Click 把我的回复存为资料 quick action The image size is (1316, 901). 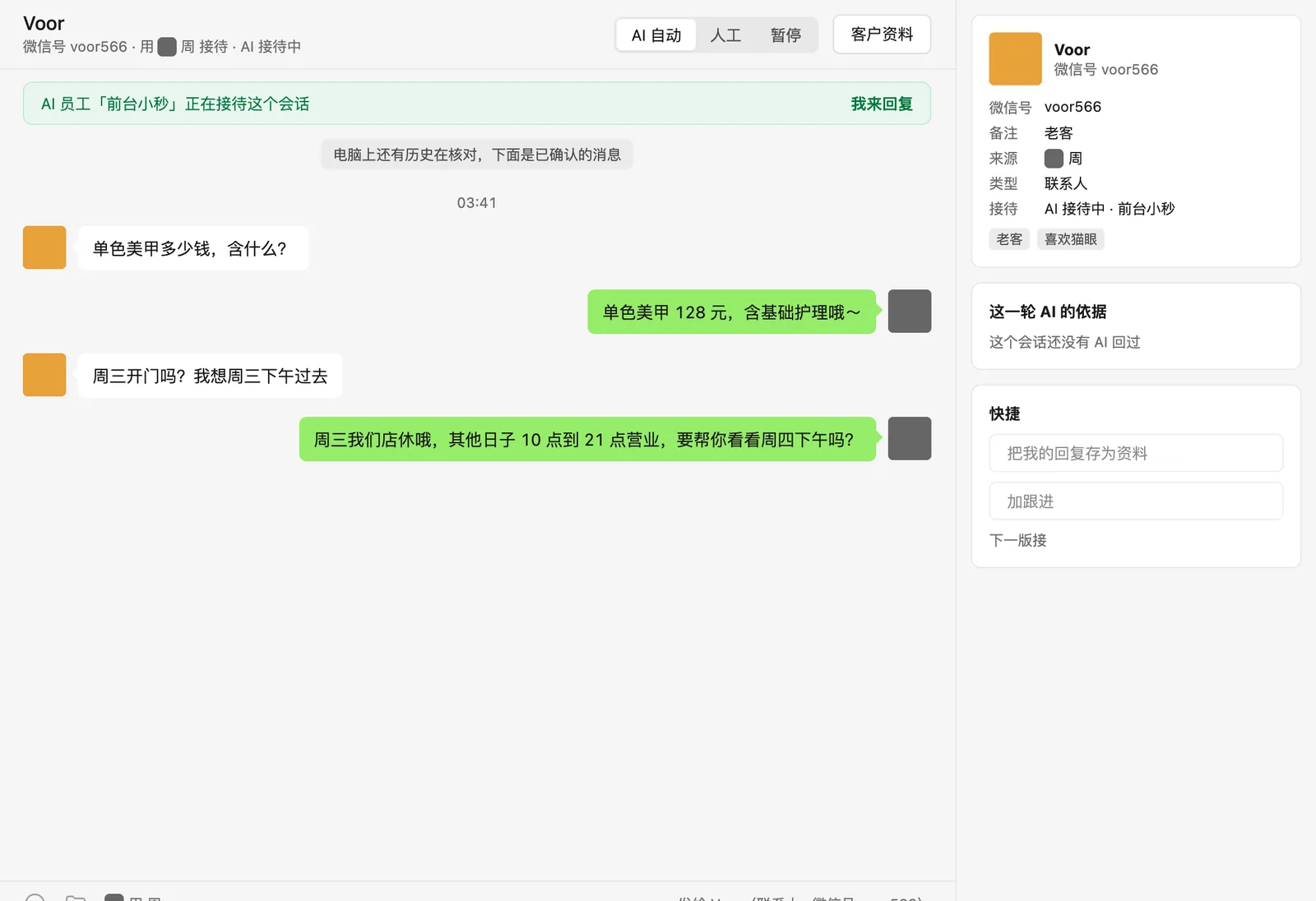pyautogui.click(x=1136, y=453)
